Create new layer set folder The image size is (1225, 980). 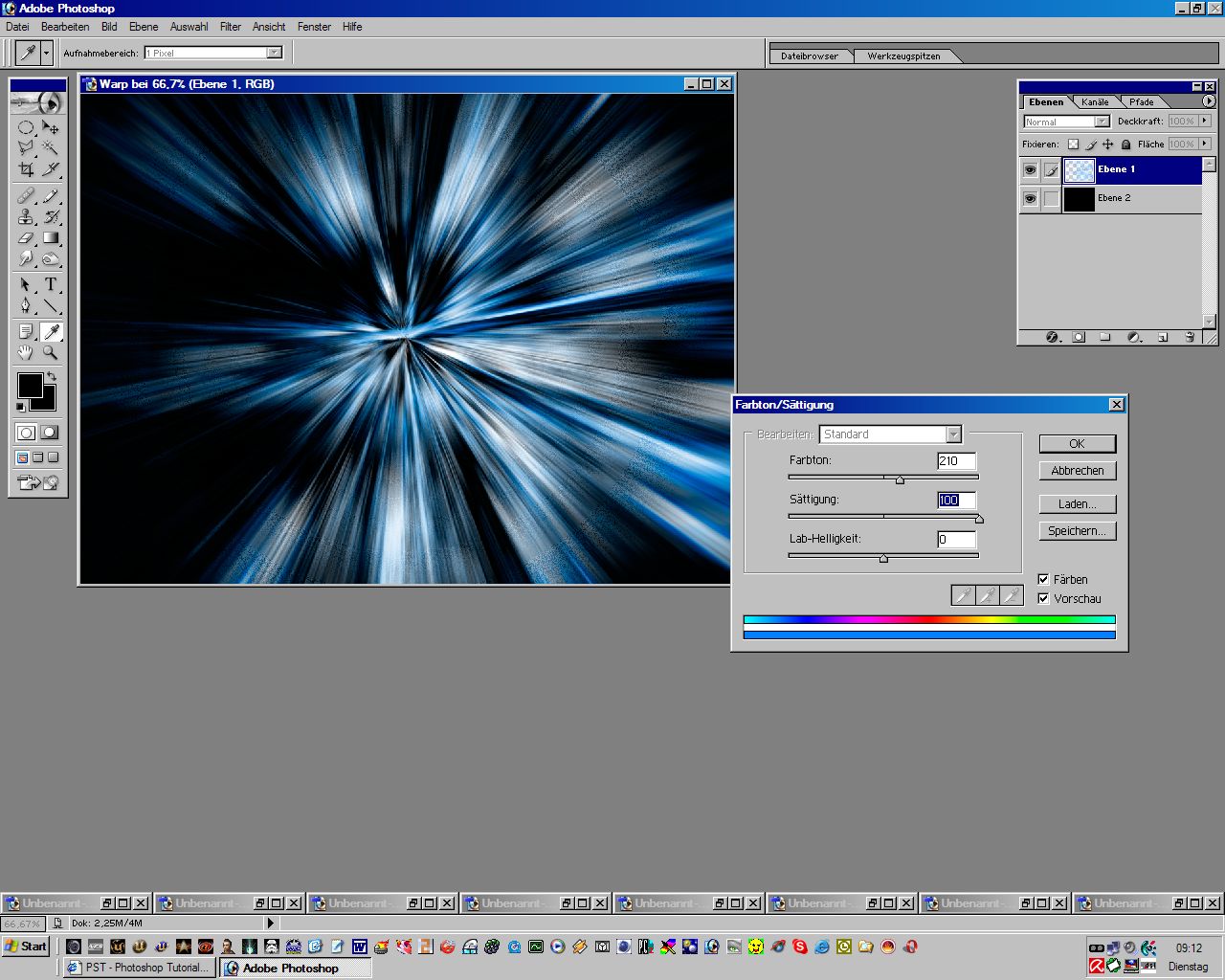[1105, 337]
